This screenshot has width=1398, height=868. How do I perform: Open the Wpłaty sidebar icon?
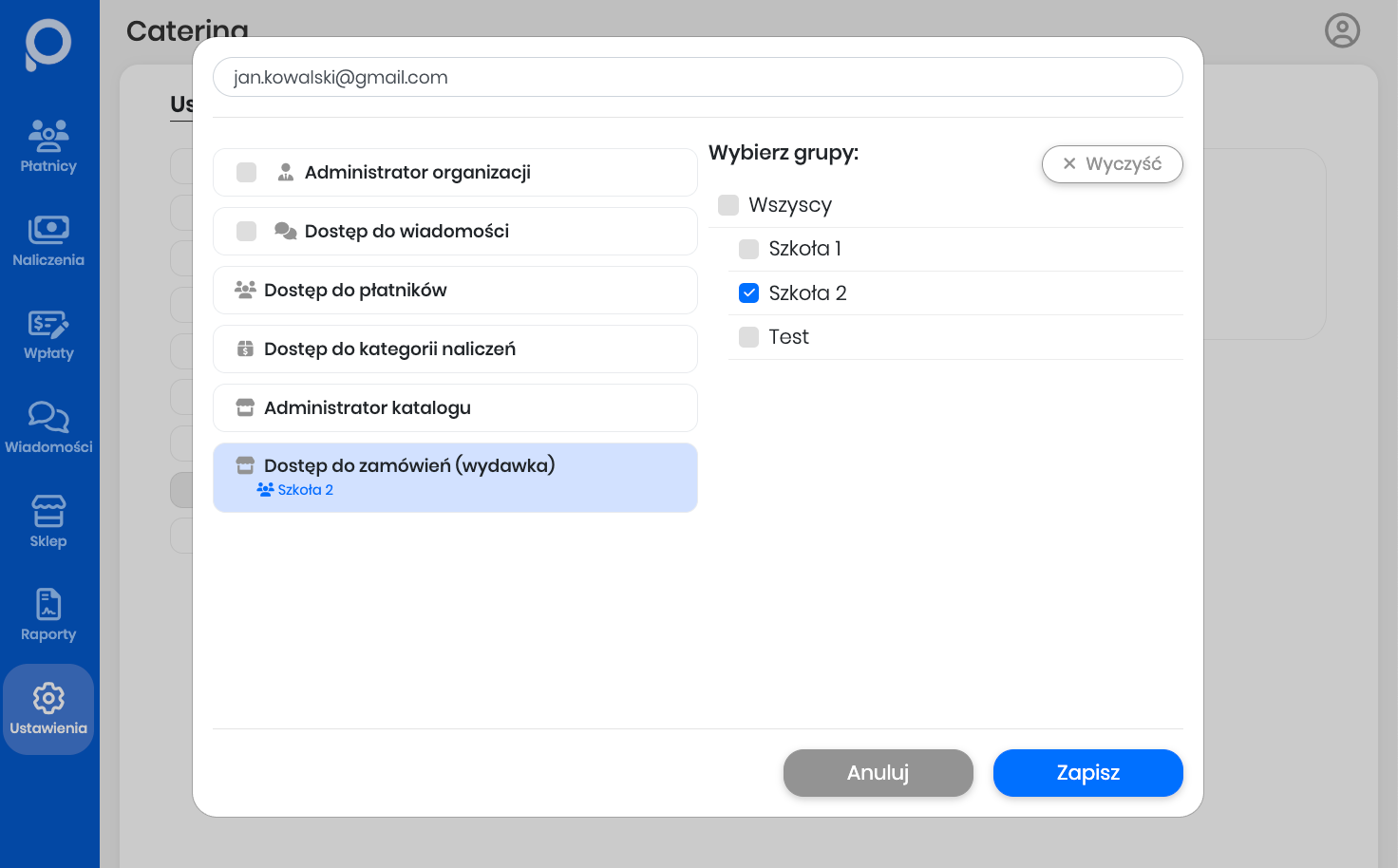coord(48,334)
